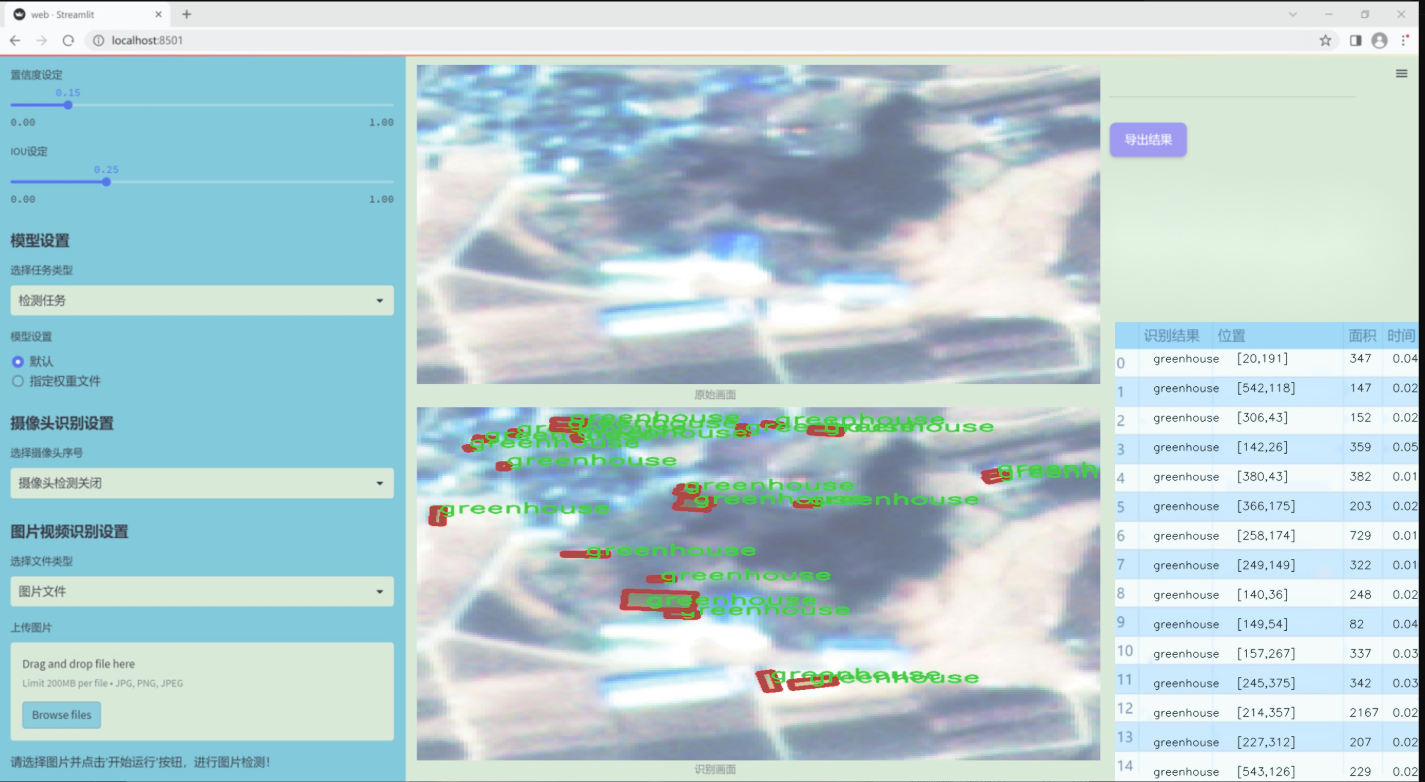Click the browser back arrow
The image size is (1425, 782).
point(15,40)
